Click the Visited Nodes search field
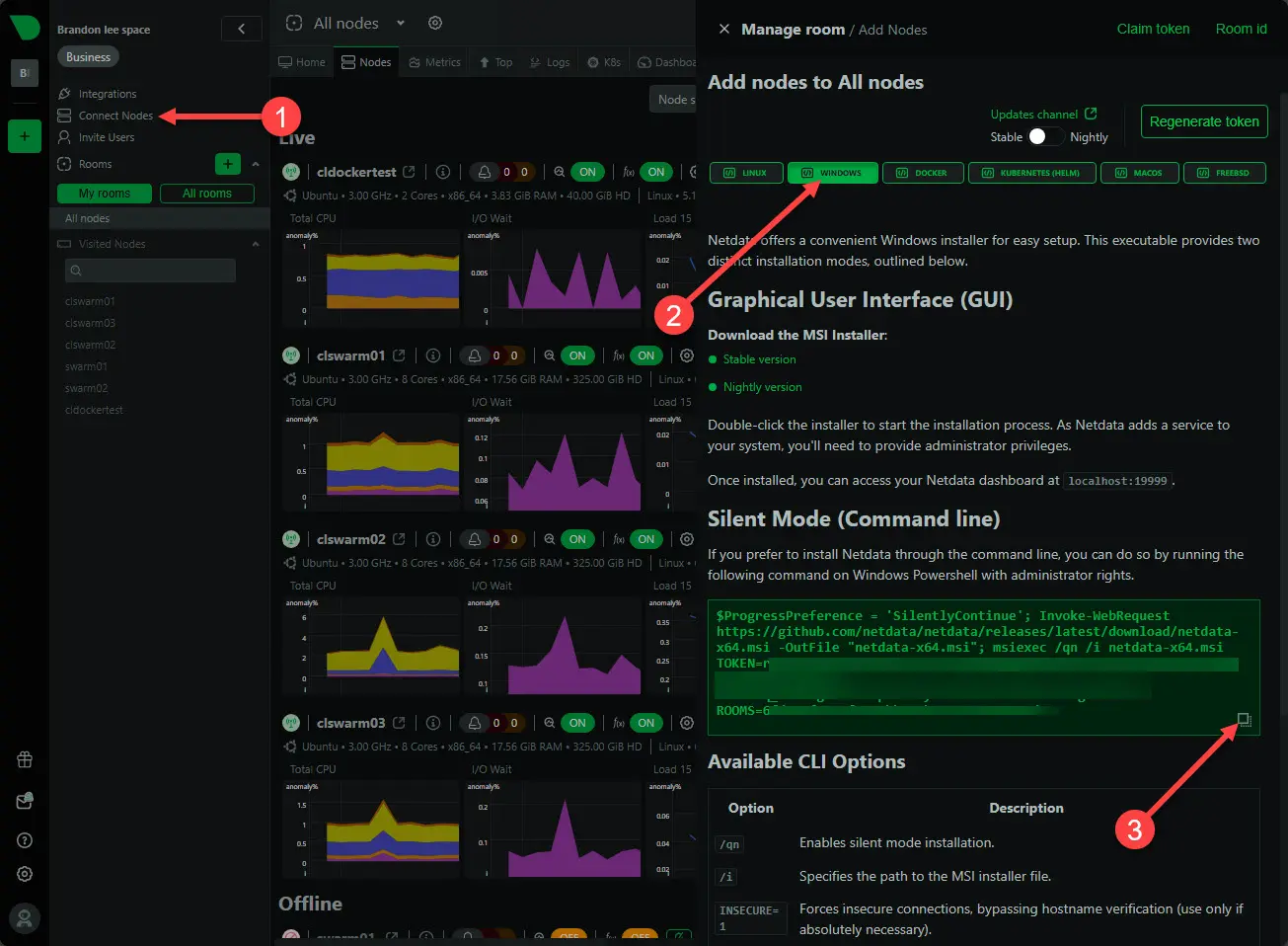 151,271
